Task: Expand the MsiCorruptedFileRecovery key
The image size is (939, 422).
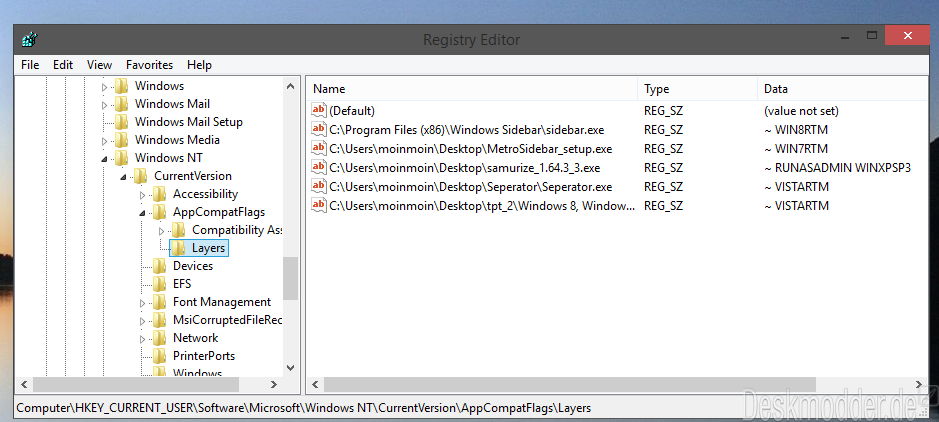Action: tap(143, 321)
